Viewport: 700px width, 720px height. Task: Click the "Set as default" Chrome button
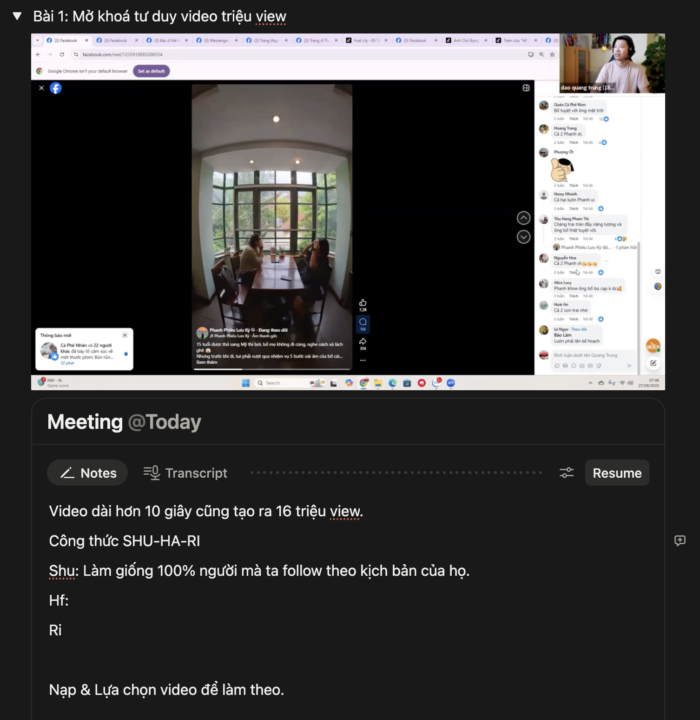[x=151, y=71]
